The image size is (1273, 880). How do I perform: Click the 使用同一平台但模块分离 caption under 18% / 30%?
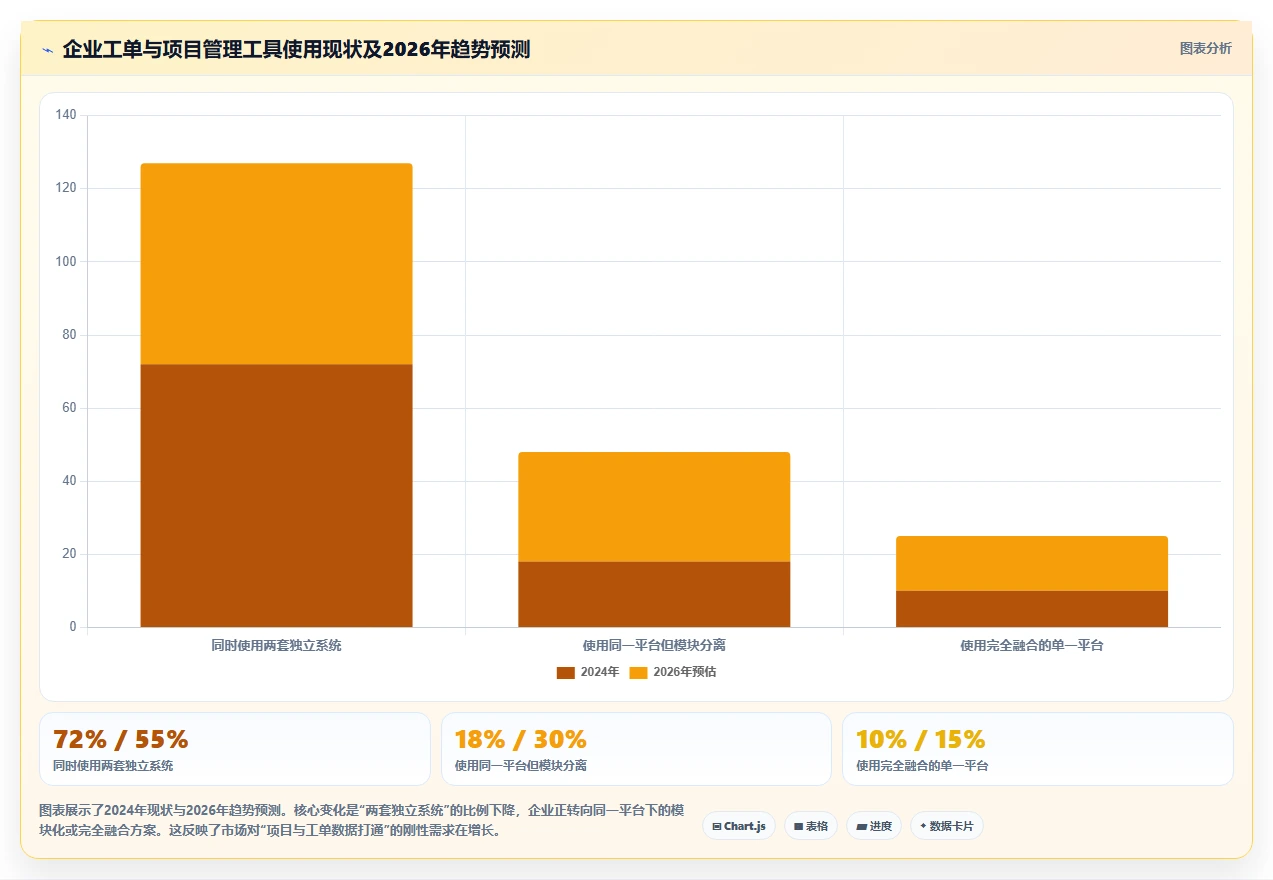521,766
